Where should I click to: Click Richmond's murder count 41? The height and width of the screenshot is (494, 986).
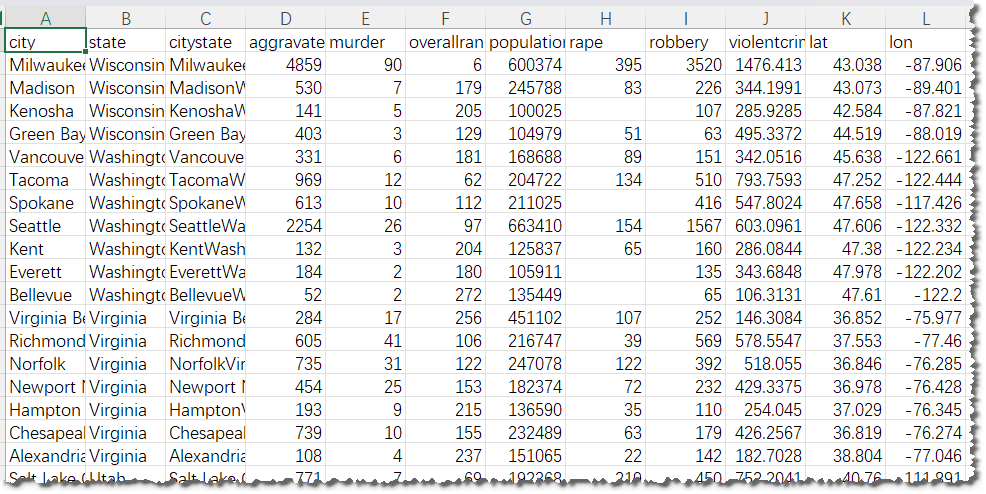tap(365, 341)
